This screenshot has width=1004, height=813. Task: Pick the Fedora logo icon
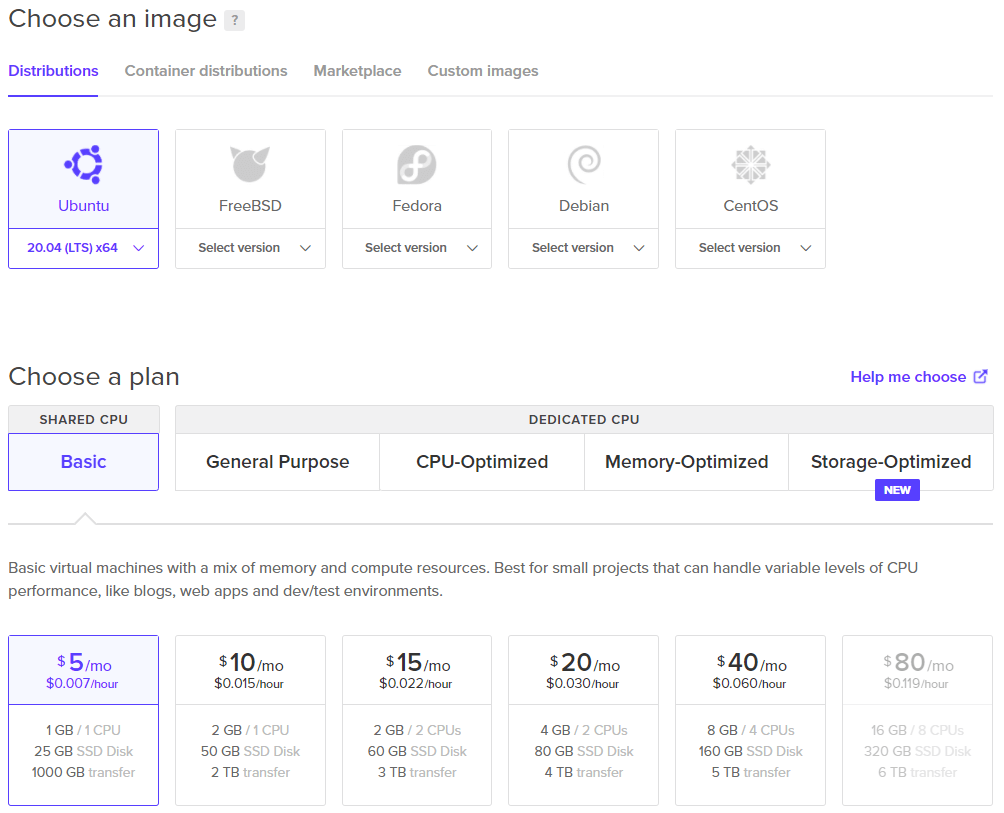[x=417, y=165]
